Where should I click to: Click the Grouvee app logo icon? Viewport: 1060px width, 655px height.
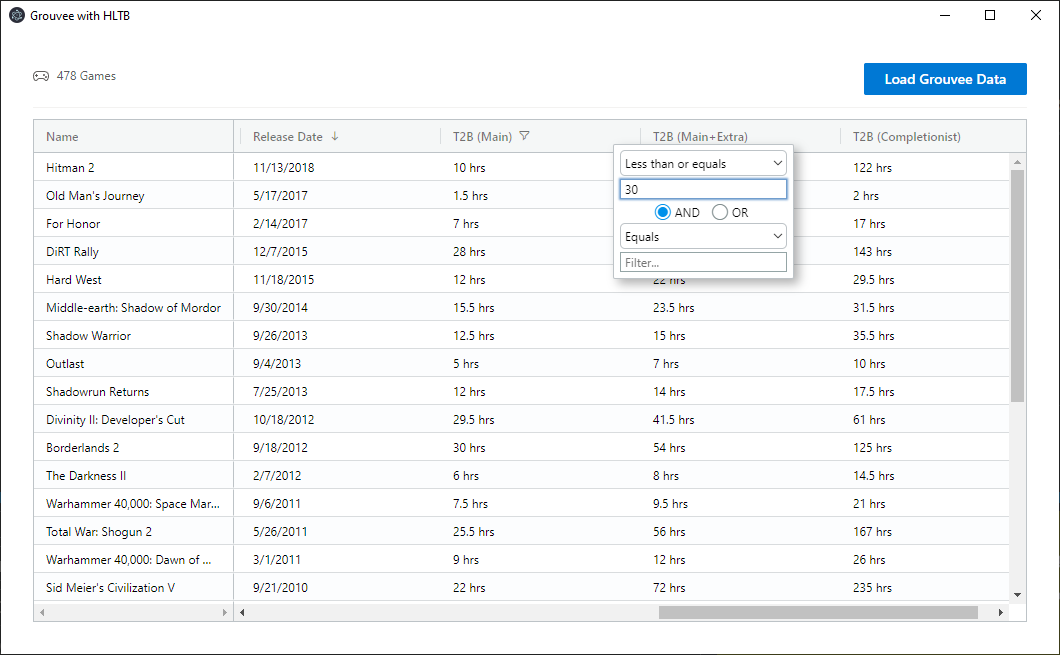(17, 16)
